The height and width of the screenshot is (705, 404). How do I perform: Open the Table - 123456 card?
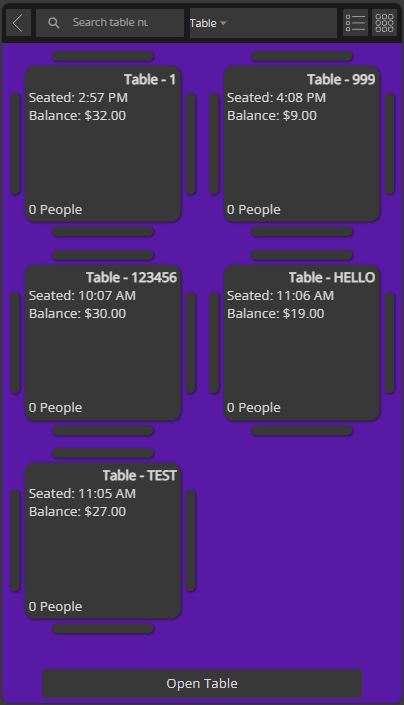103,343
